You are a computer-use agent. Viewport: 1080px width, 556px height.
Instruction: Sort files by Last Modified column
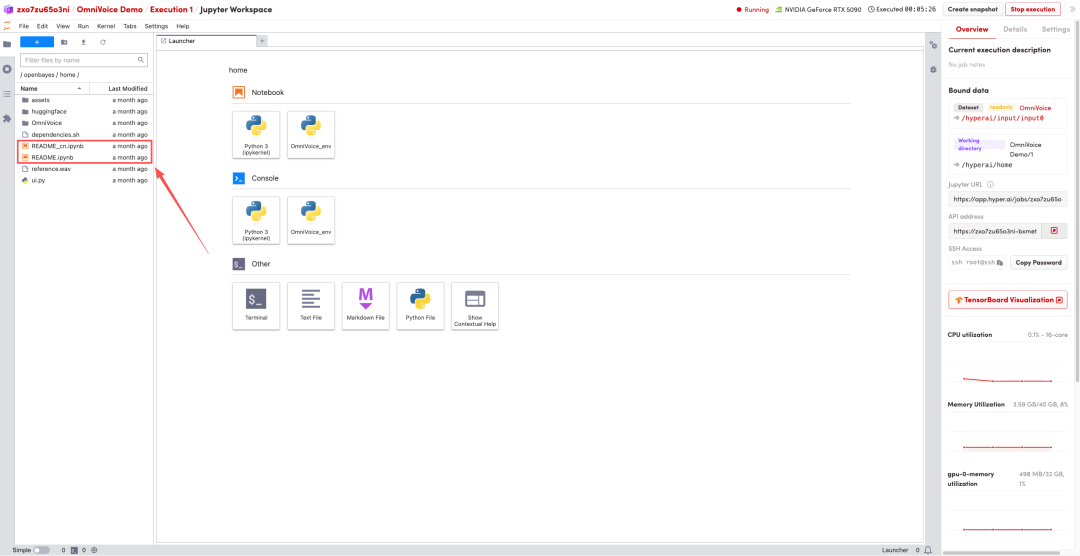coord(121,88)
